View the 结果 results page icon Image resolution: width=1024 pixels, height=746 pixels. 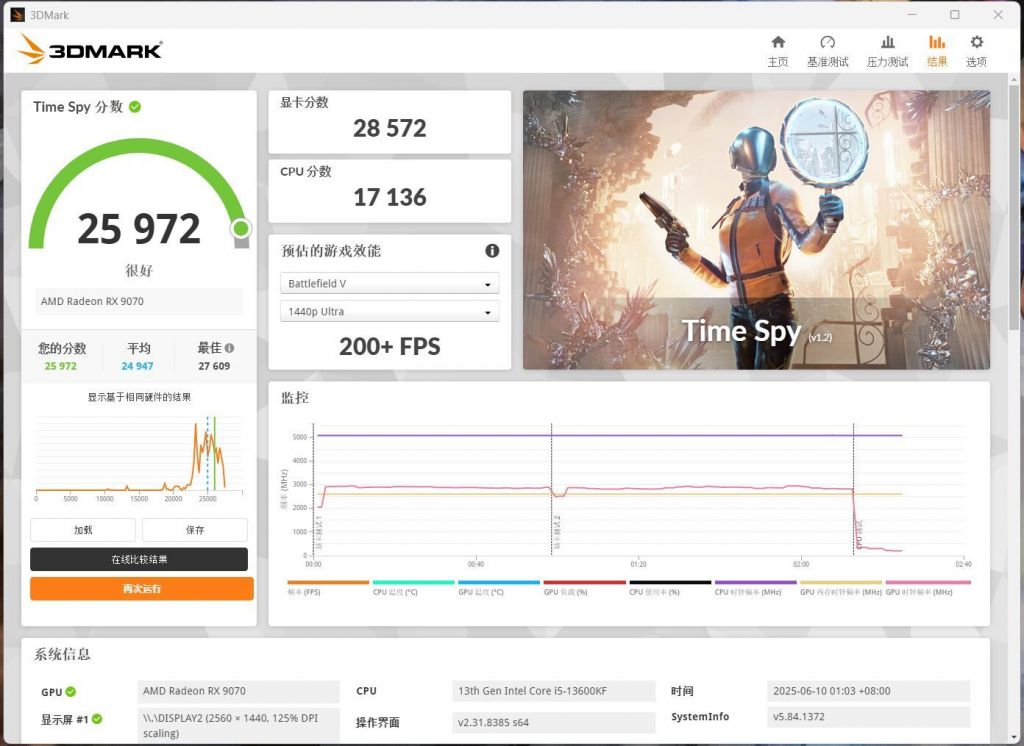pyautogui.click(x=936, y=48)
